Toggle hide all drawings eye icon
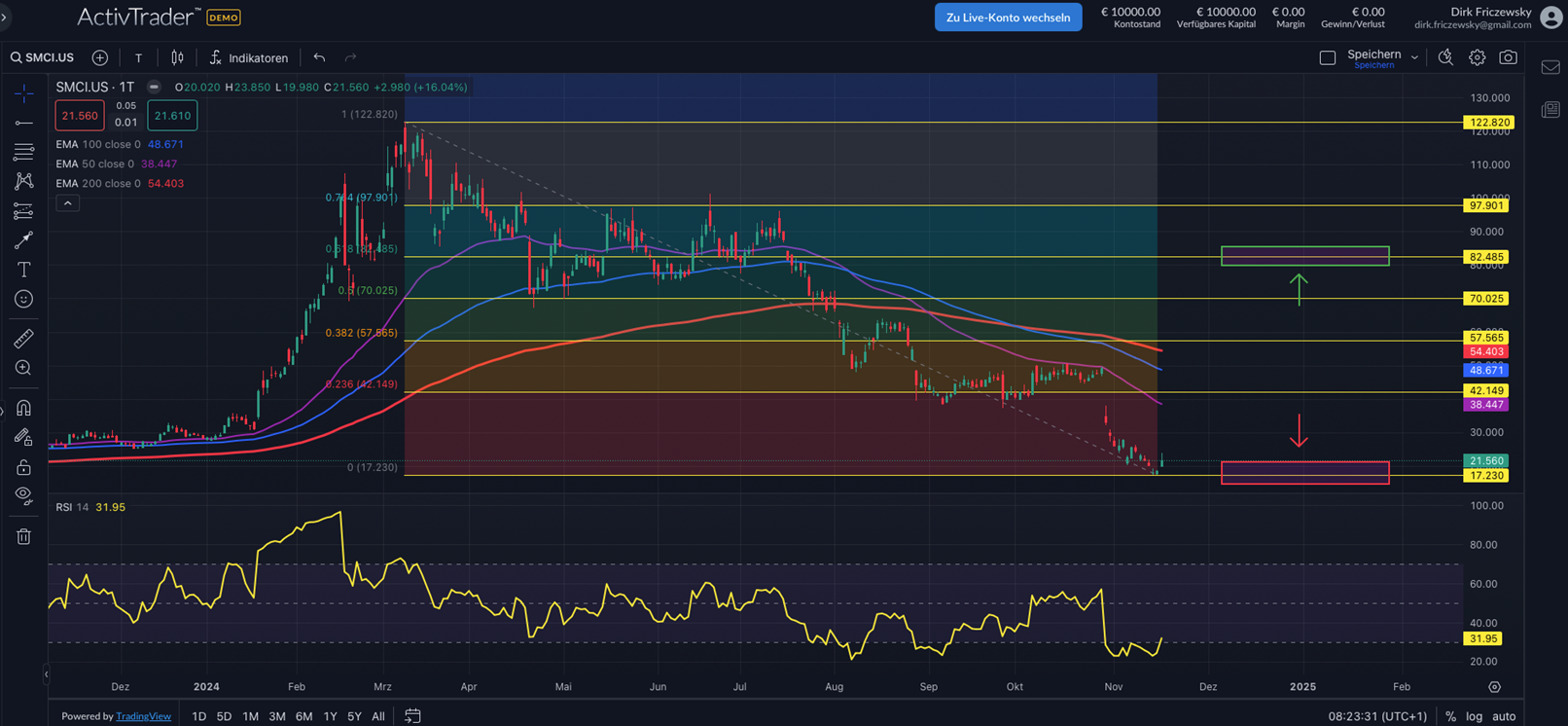This screenshot has height=726, width=1568. tap(23, 495)
